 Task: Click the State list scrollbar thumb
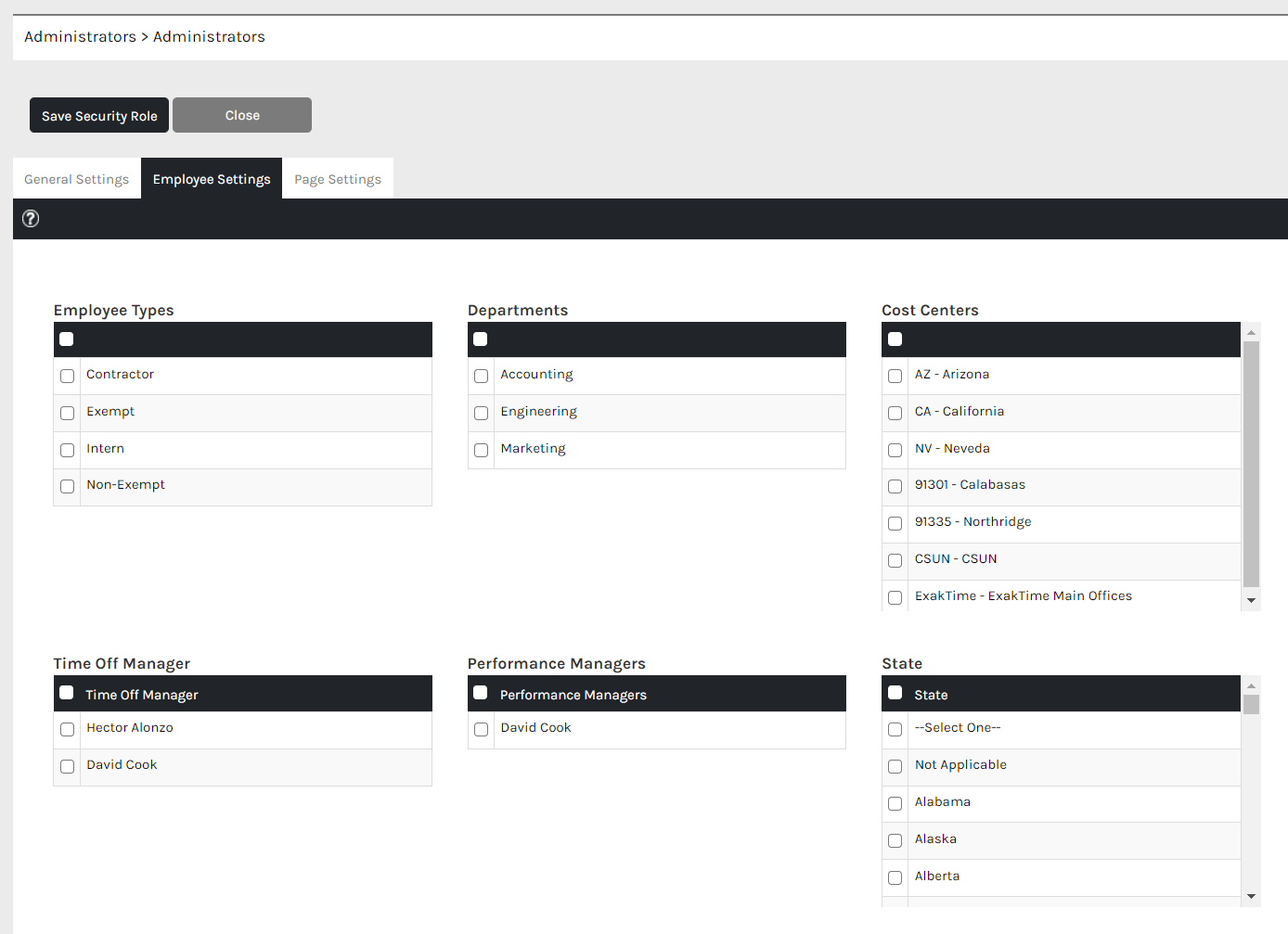tap(1251, 705)
